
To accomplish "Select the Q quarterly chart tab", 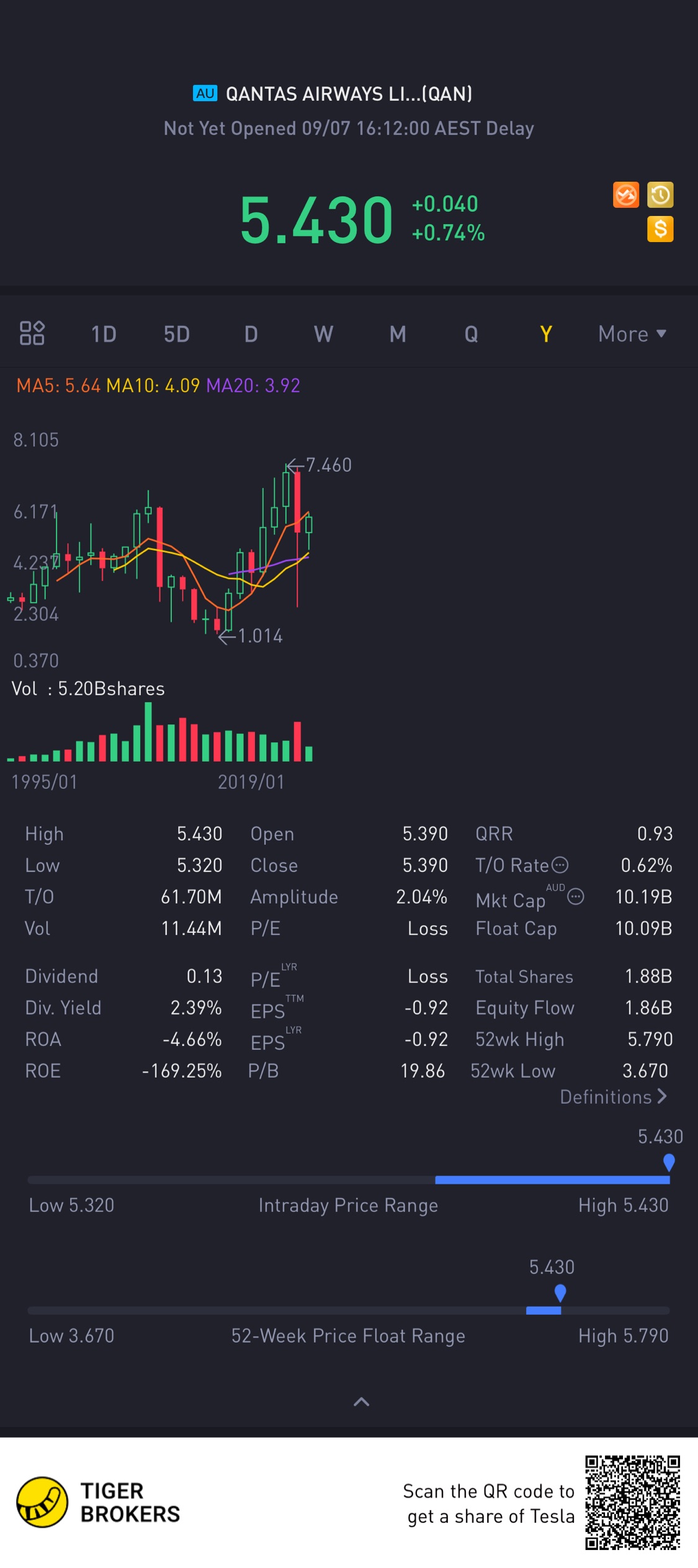I will (471, 335).
